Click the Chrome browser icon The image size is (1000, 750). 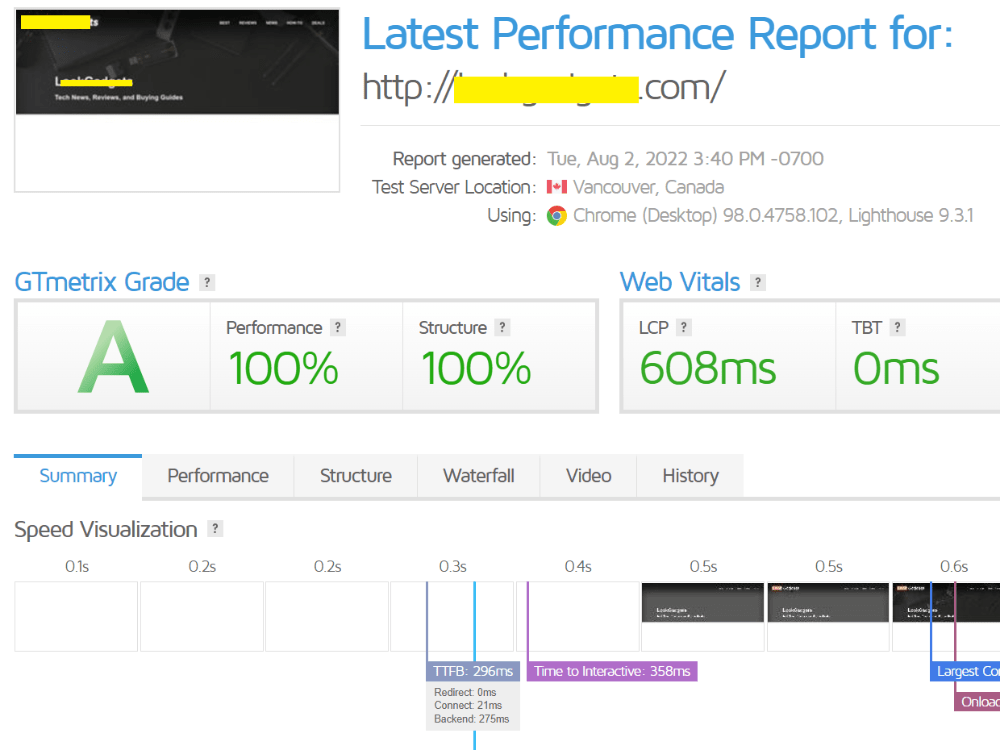[557, 216]
